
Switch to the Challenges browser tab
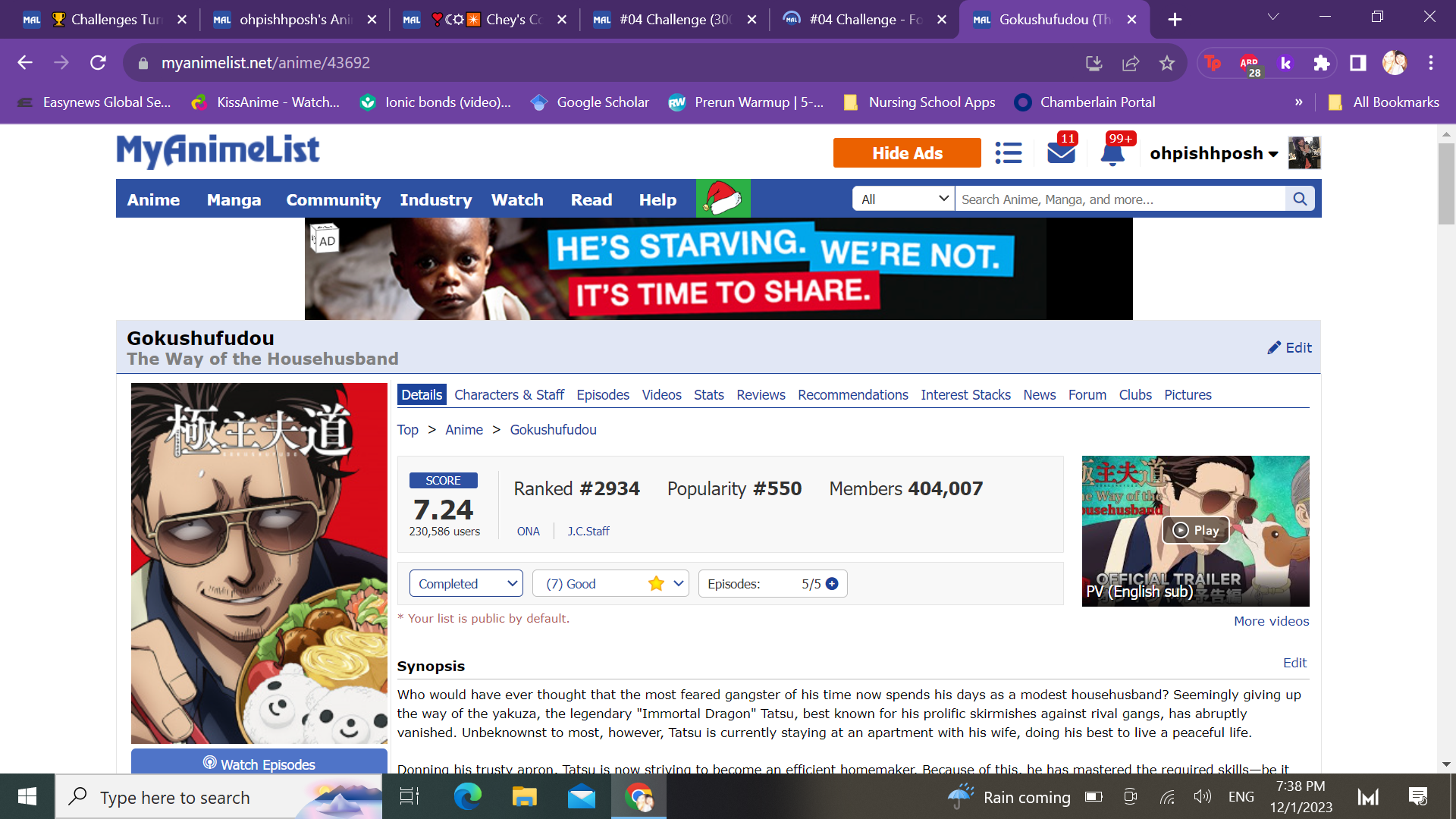(x=105, y=20)
